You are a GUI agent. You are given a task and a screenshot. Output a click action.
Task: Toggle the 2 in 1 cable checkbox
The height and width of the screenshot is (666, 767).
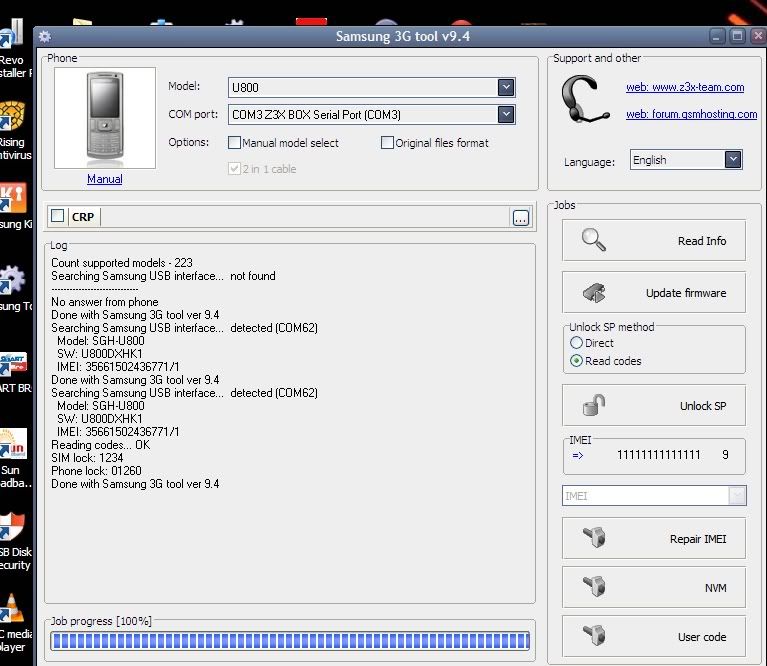tap(234, 169)
